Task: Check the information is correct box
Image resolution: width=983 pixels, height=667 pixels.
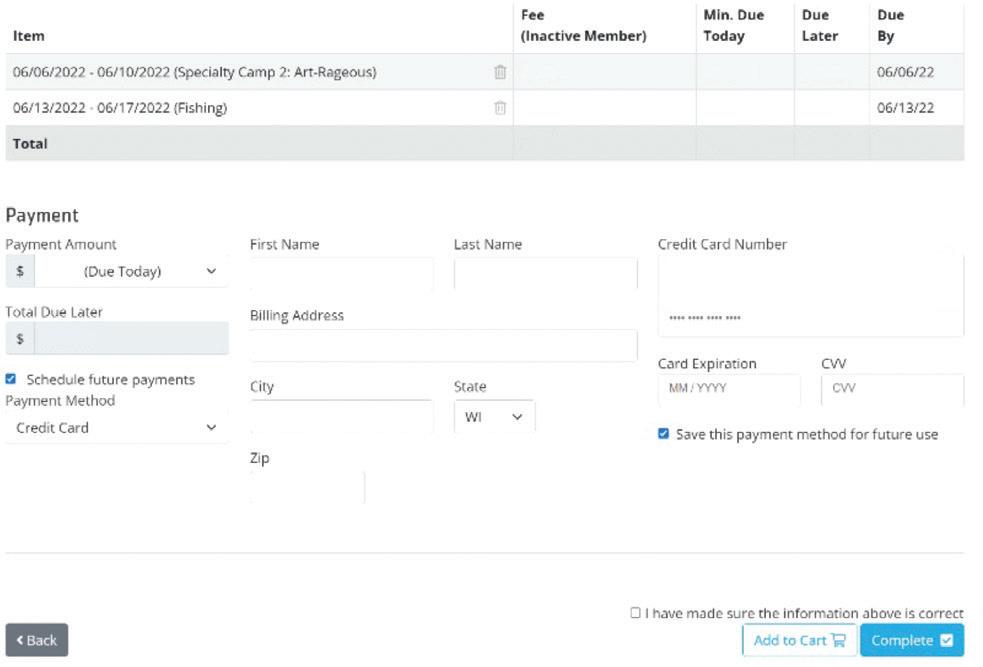Action: tap(636, 613)
